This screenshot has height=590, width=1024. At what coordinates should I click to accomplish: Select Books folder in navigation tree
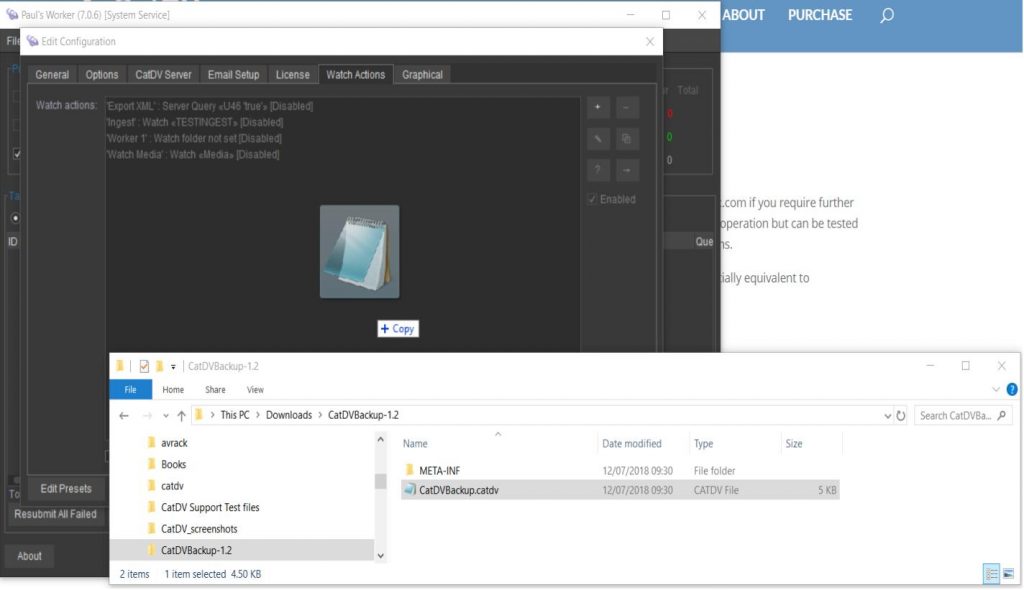[x=173, y=465]
